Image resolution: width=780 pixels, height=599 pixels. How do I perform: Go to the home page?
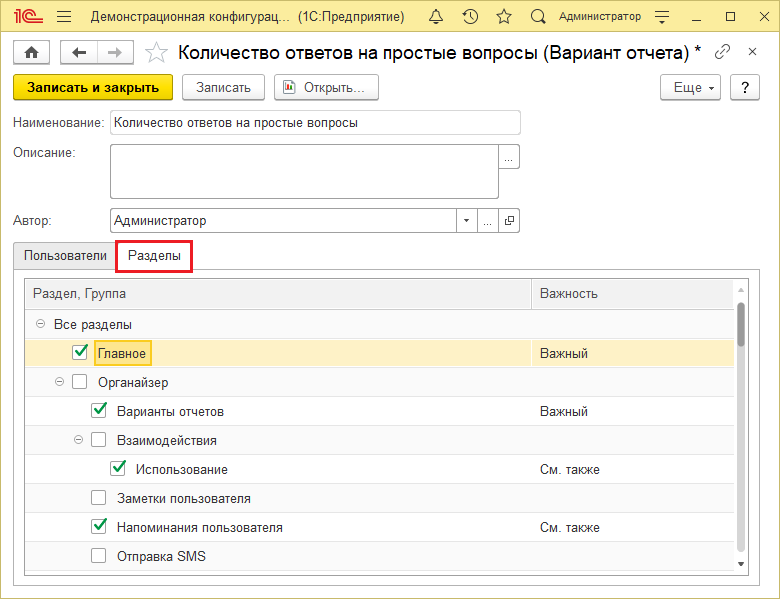point(31,52)
